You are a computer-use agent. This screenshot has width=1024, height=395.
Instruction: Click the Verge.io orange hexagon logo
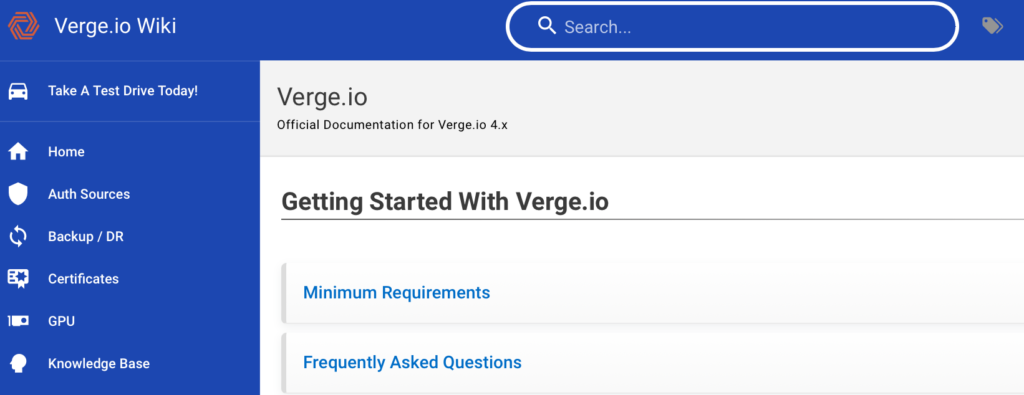point(24,26)
